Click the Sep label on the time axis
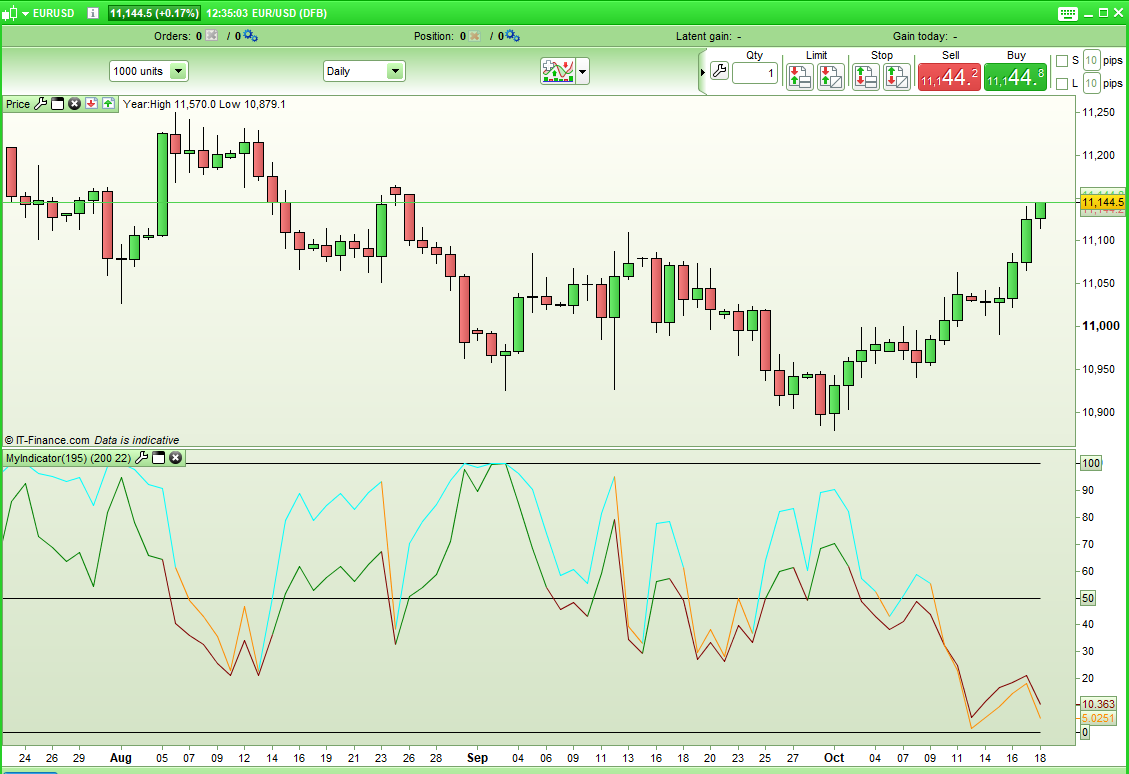Screen dimensions: 1129x774 coord(477,757)
